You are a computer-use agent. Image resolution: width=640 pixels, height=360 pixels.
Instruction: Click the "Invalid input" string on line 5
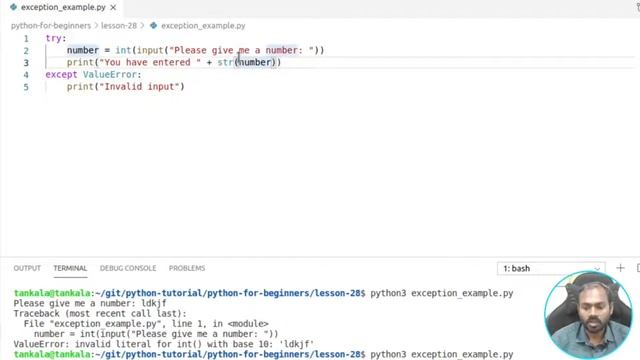point(139,87)
